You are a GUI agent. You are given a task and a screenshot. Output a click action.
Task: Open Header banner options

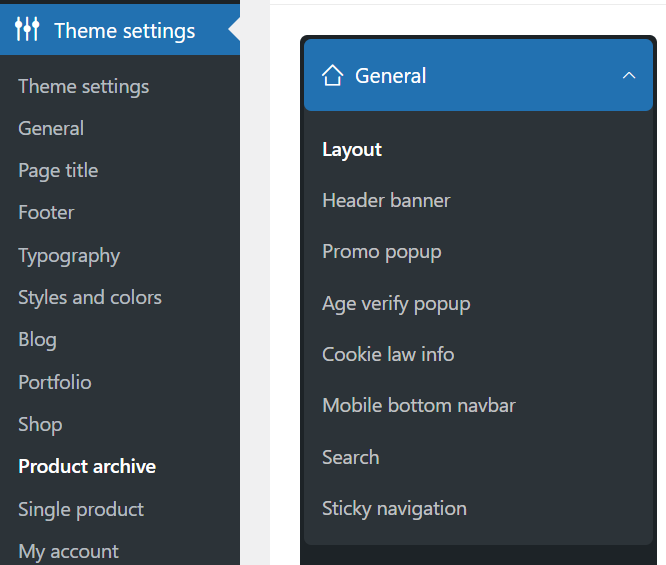(386, 200)
